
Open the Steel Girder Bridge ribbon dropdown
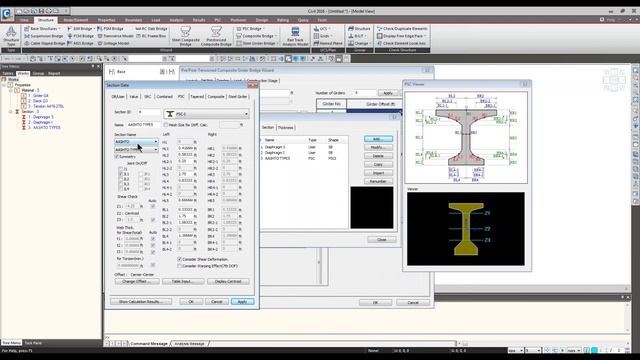coord(257,43)
